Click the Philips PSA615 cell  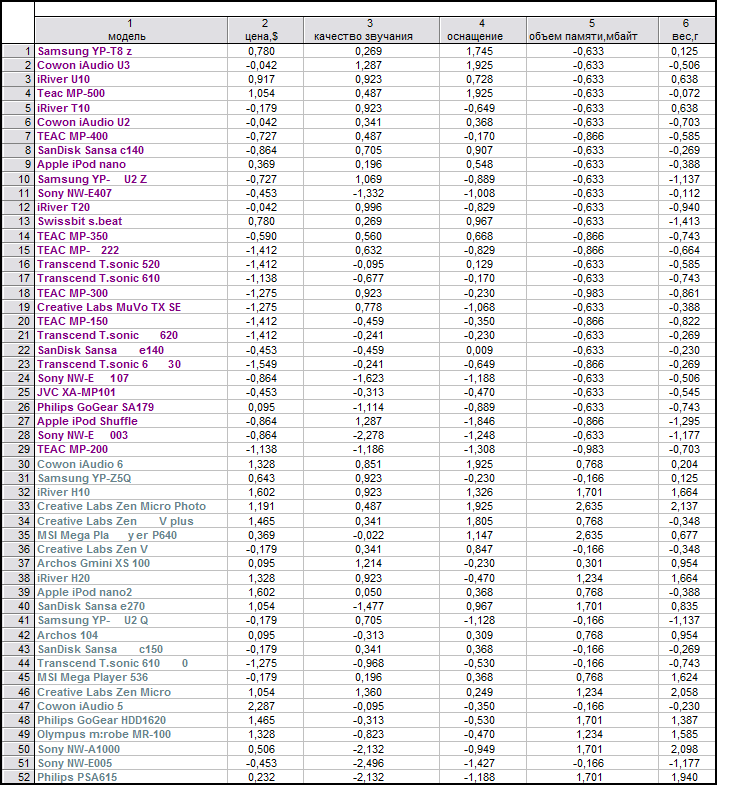click(x=131, y=778)
